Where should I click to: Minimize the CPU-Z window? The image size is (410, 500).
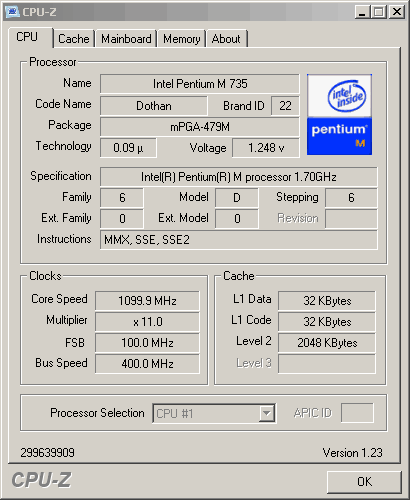pos(362,12)
